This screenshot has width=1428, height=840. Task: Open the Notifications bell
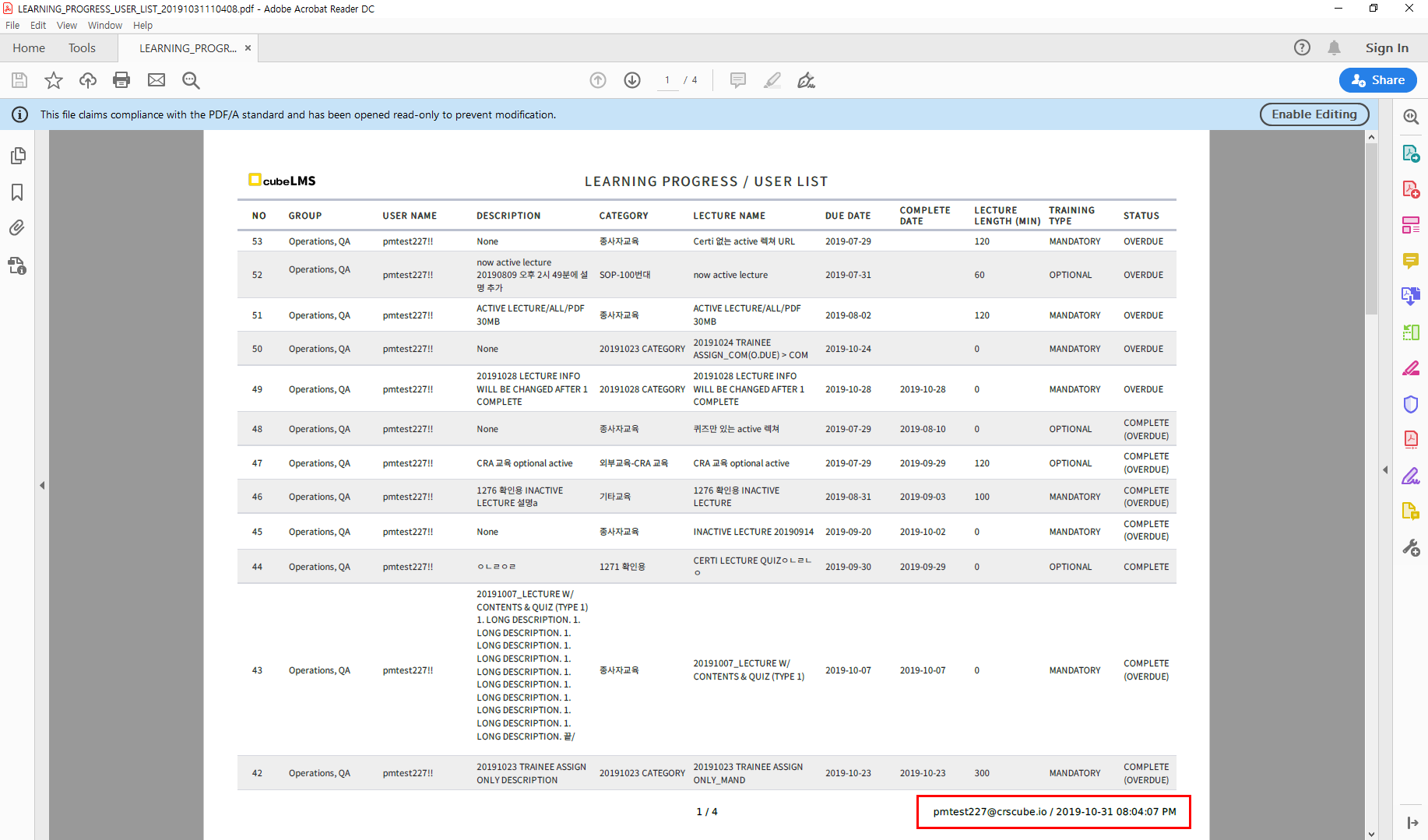click(x=1334, y=48)
